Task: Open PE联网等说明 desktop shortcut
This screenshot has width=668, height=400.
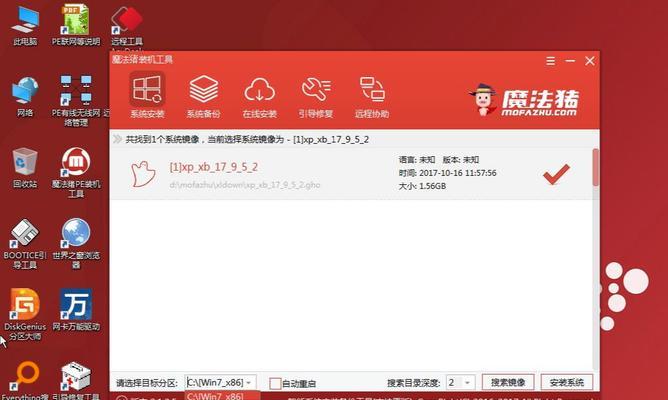Action: pyautogui.click(x=76, y=25)
